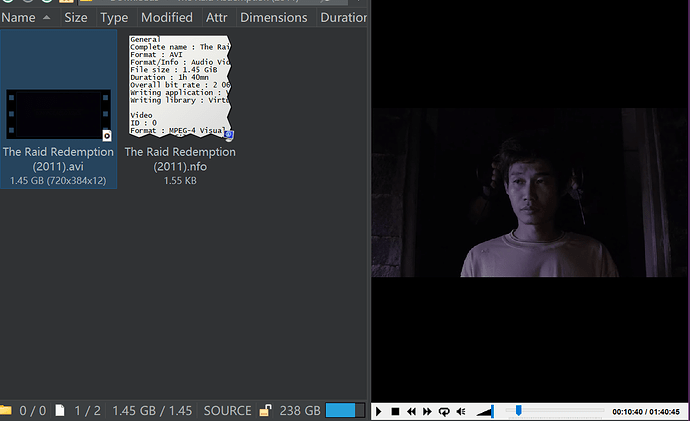Click the 1.55 KB size label
The height and width of the screenshot is (421, 690).
click(180, 181)
